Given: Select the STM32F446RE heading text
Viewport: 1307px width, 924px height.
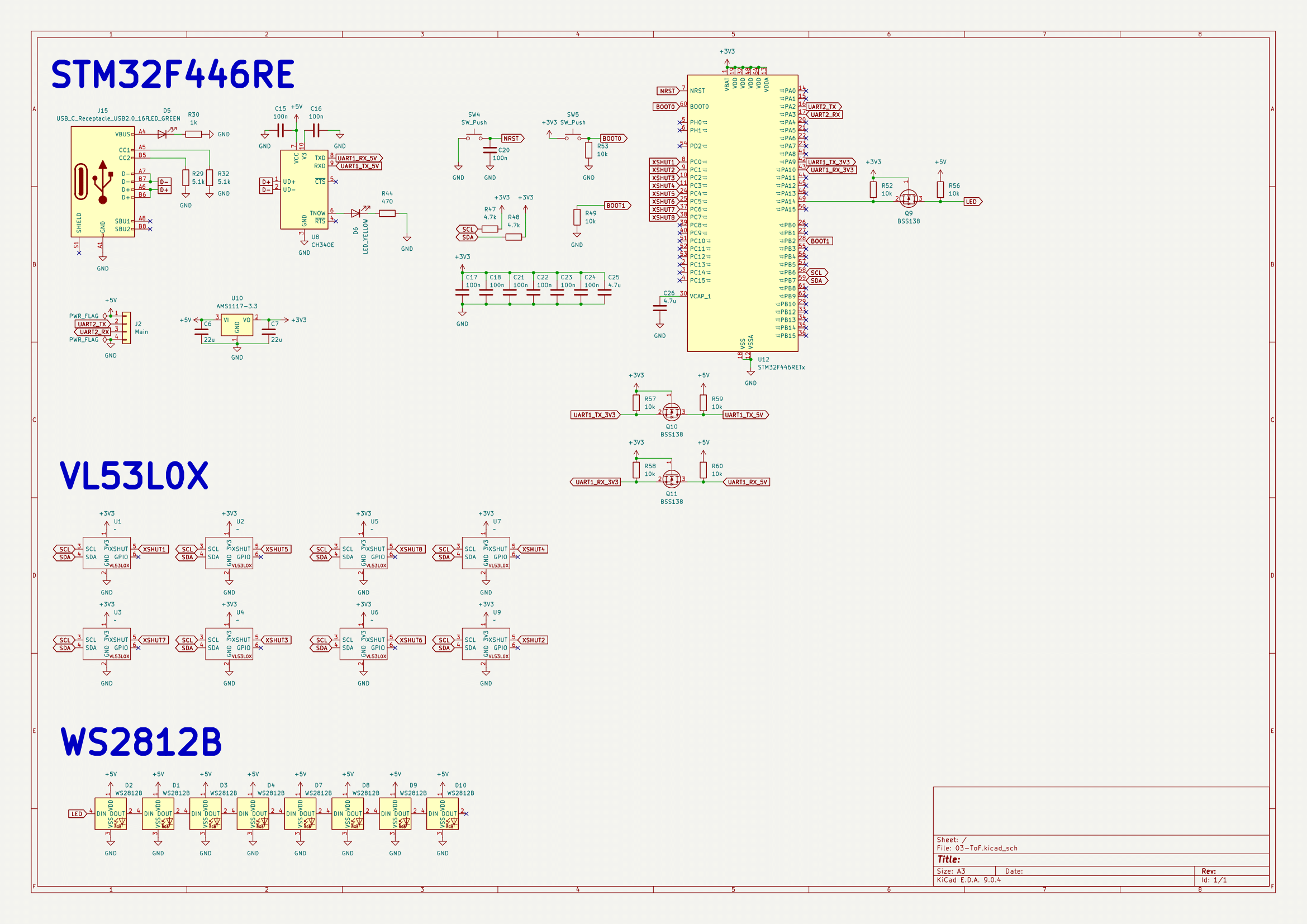Looking at the screenshot, I should pos(173,74).
